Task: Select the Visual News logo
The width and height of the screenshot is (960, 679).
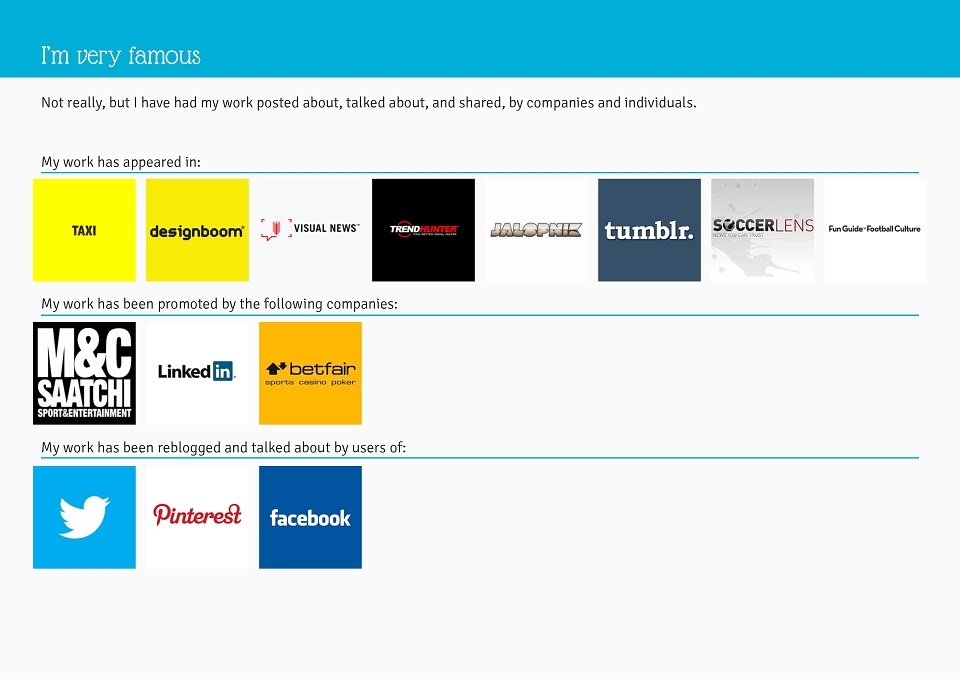Action: click(x=310, y=230)
